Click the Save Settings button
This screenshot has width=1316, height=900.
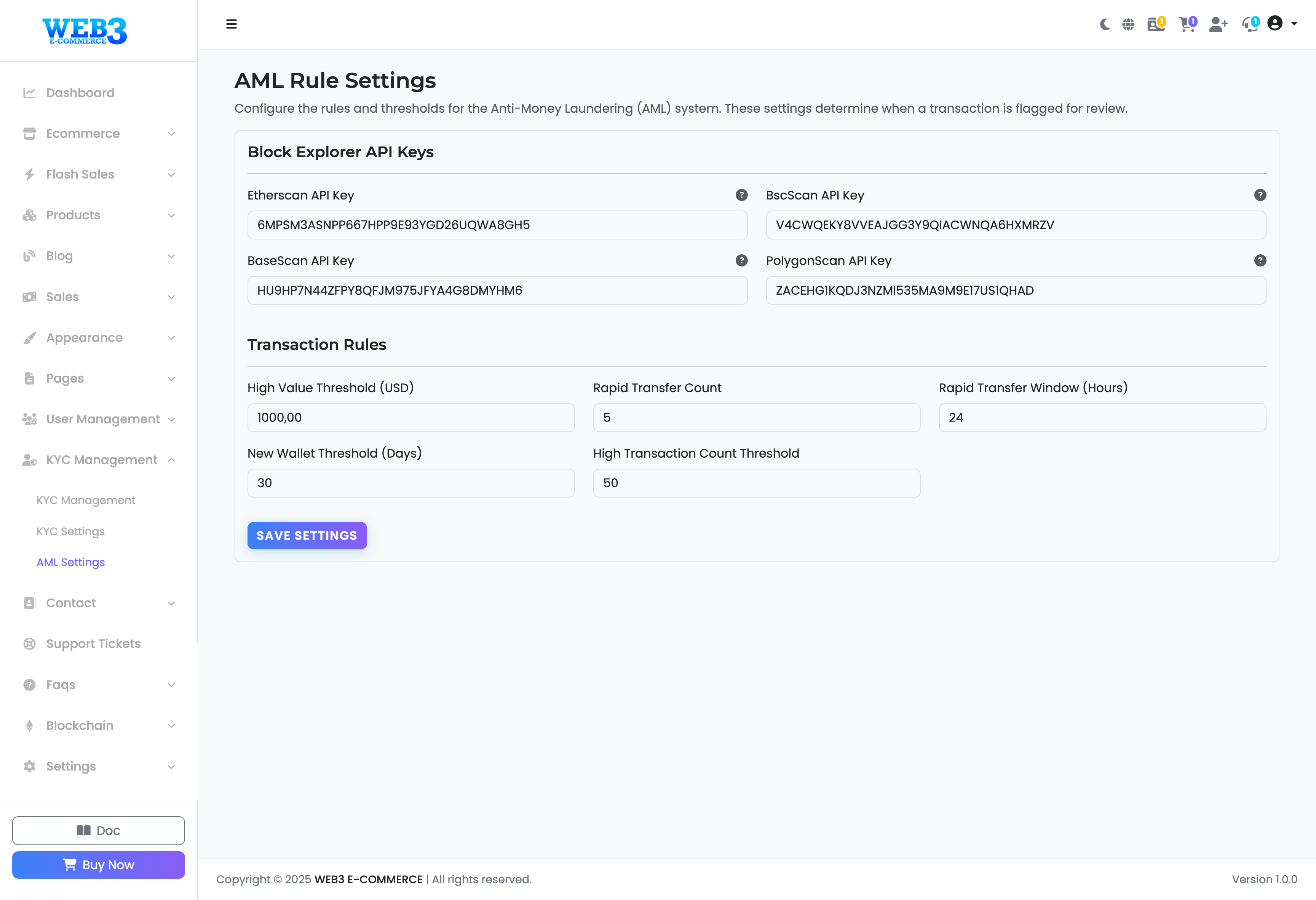pyautogui.click(x=307, y=536)
